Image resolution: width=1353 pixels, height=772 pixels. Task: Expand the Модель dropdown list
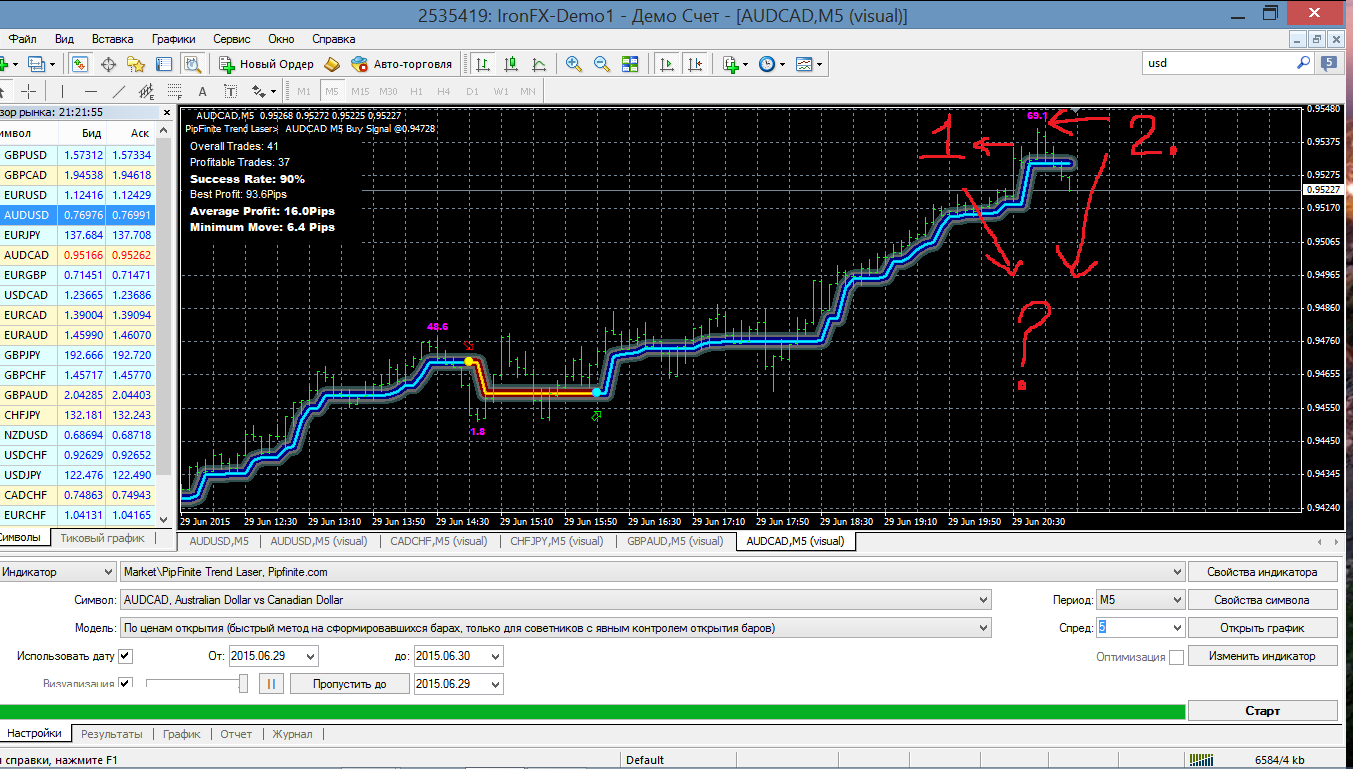click(x=984, y=628)
